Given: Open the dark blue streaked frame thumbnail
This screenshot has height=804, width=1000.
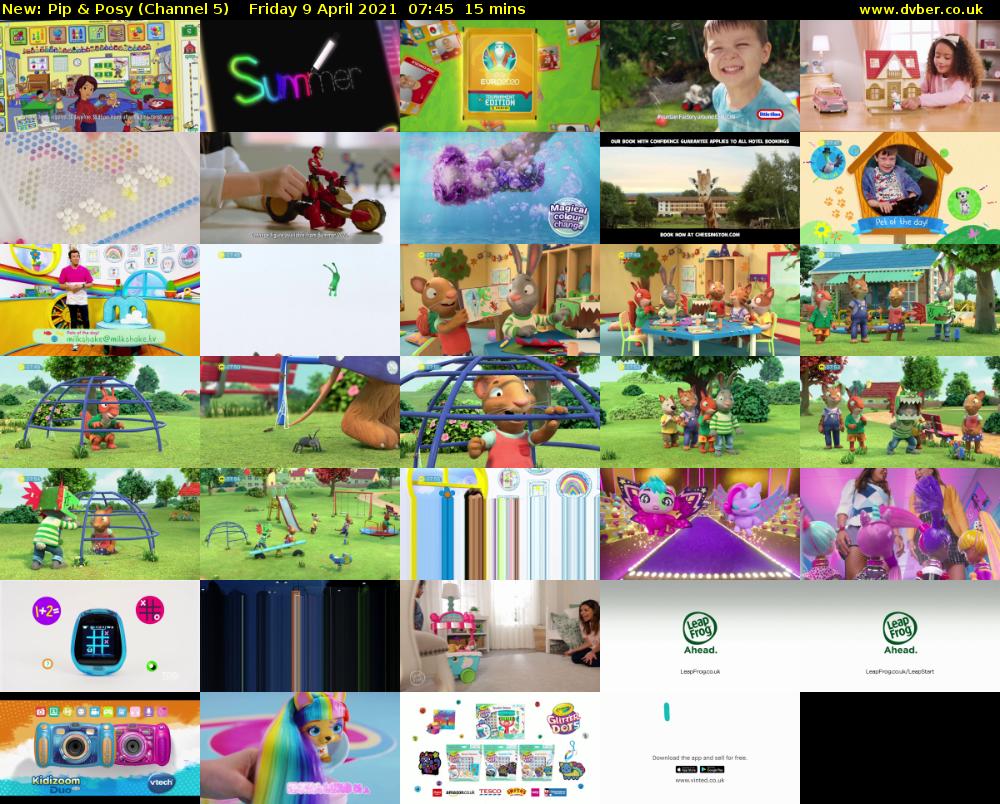Looking at the screenshot, I should click(300, 636).
